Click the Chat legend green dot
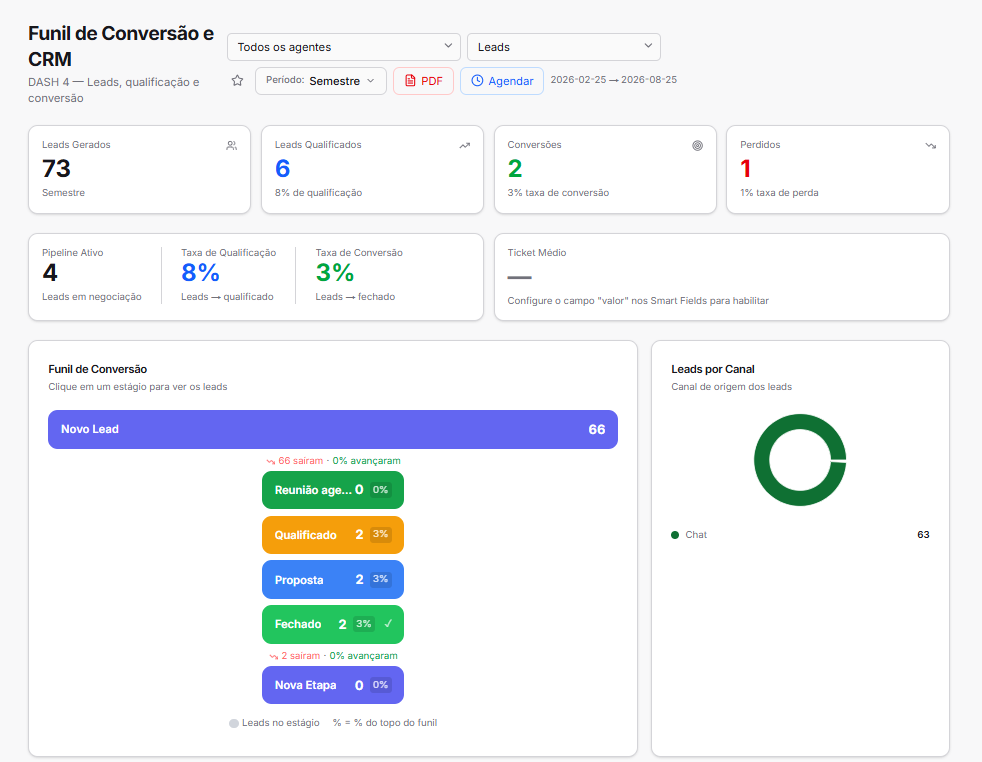This screenshot has width=982, height=762. pos(675,535)
